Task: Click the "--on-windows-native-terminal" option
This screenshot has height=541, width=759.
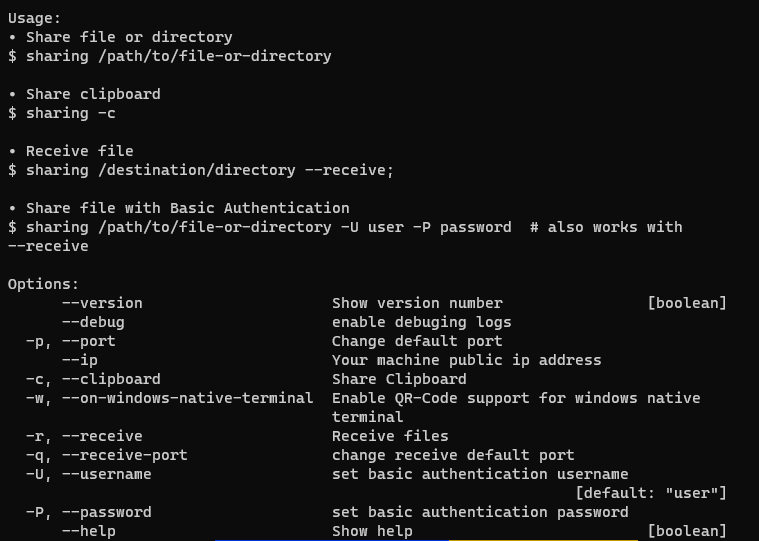Action: click(187, 398)
